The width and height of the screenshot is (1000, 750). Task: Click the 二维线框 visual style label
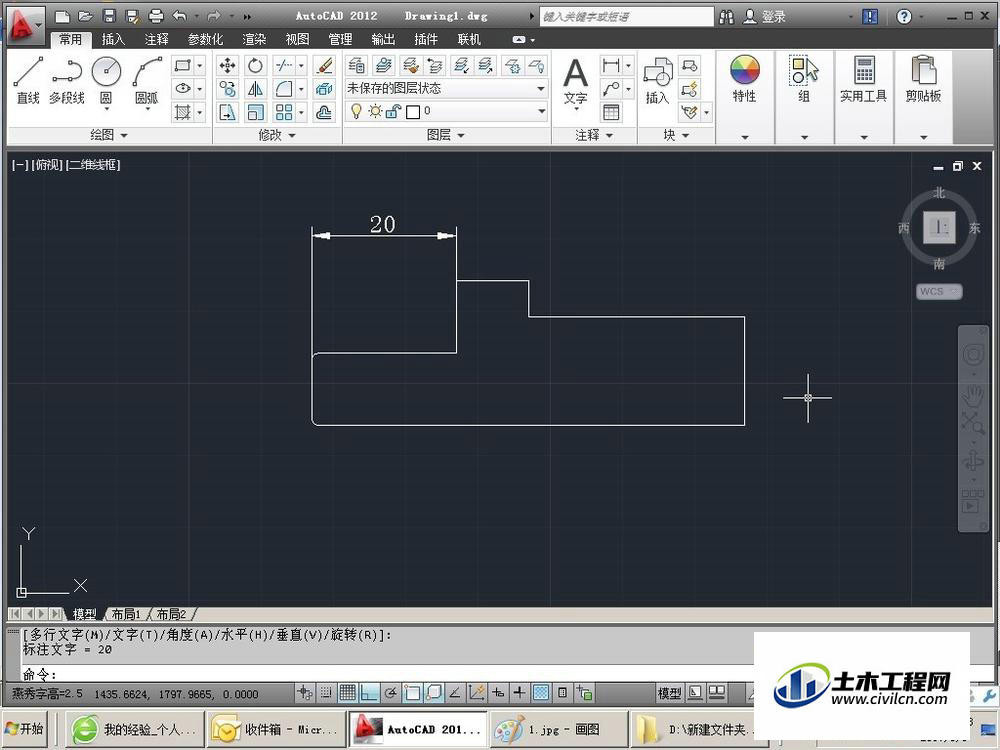click(93, 165)
